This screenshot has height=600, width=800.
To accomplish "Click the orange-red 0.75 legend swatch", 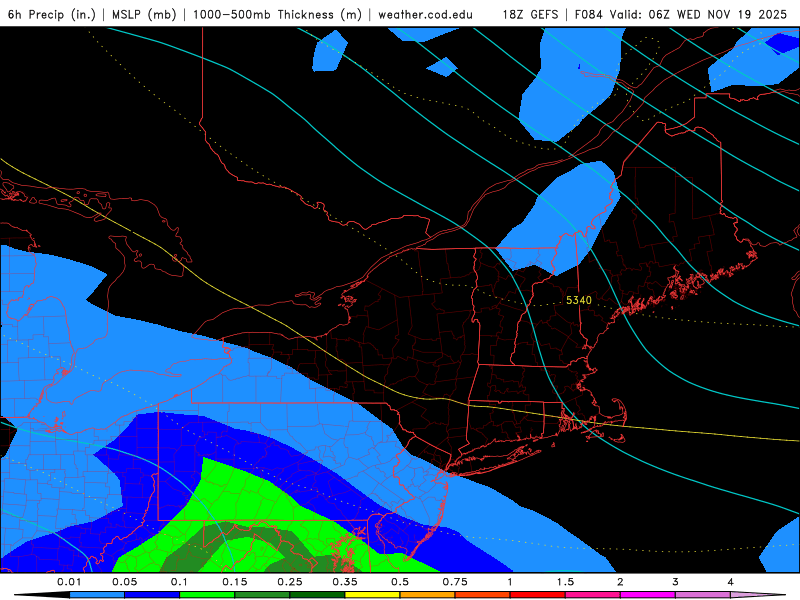I will pyautogui.click(x=483, y=595).
